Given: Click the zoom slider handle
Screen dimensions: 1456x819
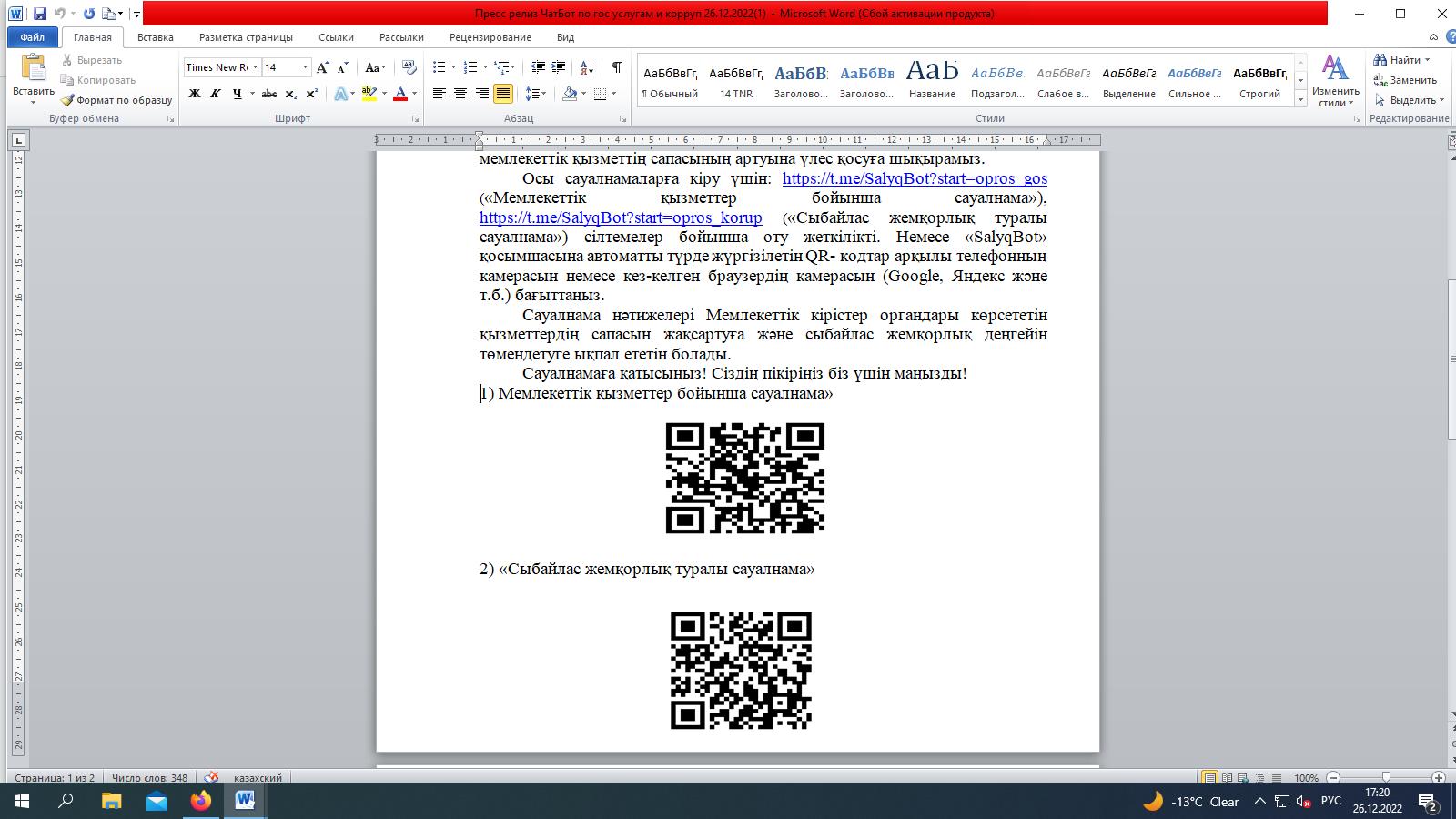Looking at the screenshot, I should (1386, 778).
